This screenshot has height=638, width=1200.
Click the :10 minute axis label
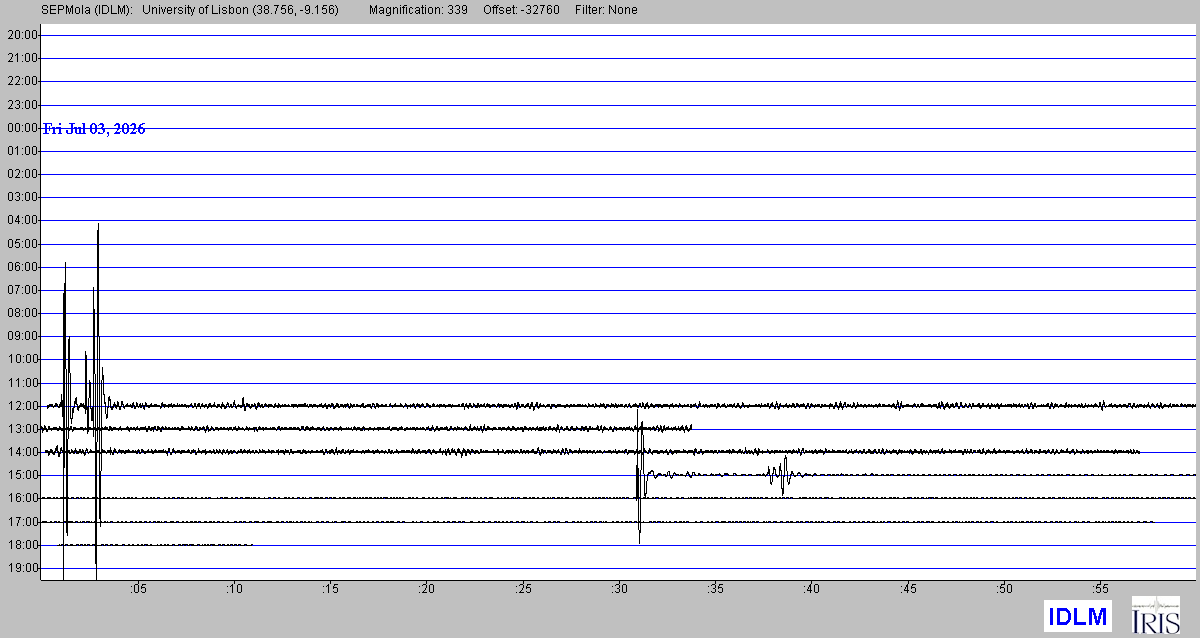tap(234, 589)
